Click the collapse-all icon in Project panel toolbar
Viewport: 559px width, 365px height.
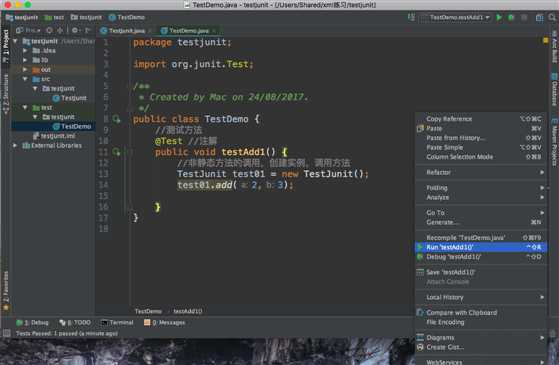pos(60,30)
